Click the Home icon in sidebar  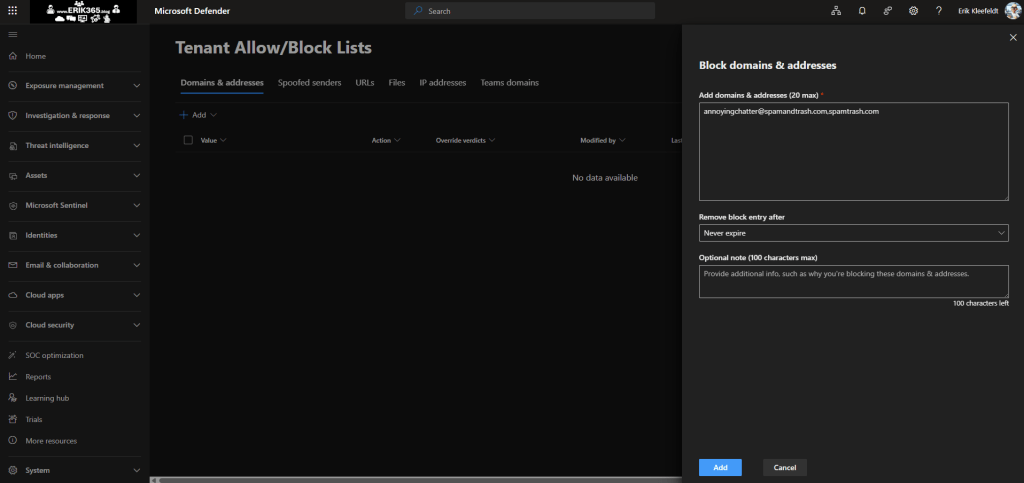pos(12,56)
